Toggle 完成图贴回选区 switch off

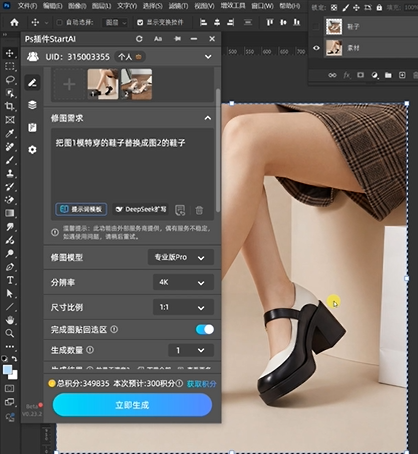point(205,329)
